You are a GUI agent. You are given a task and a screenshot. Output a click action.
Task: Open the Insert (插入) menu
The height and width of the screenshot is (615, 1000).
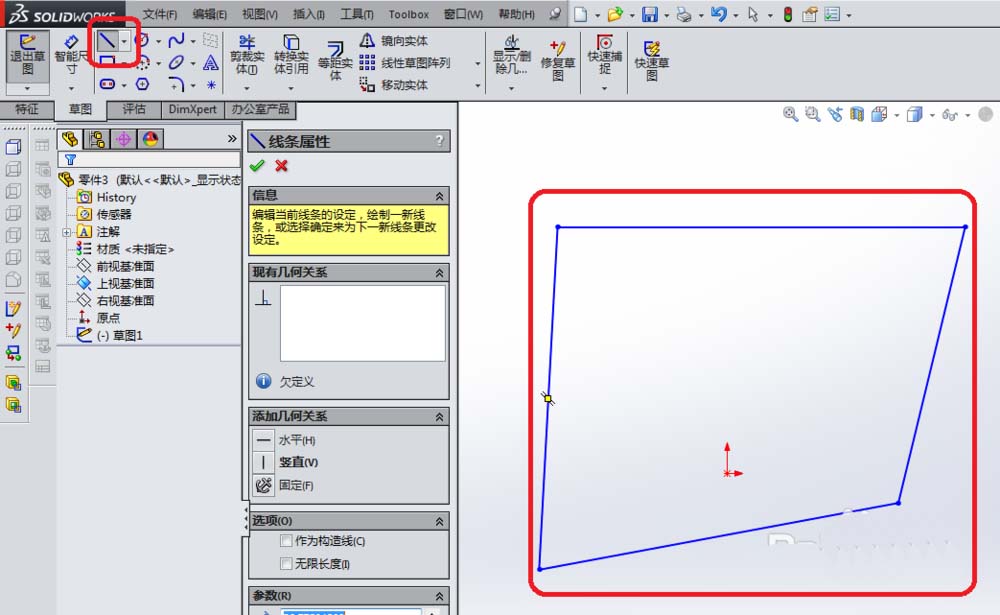click(x=309, y=14)
